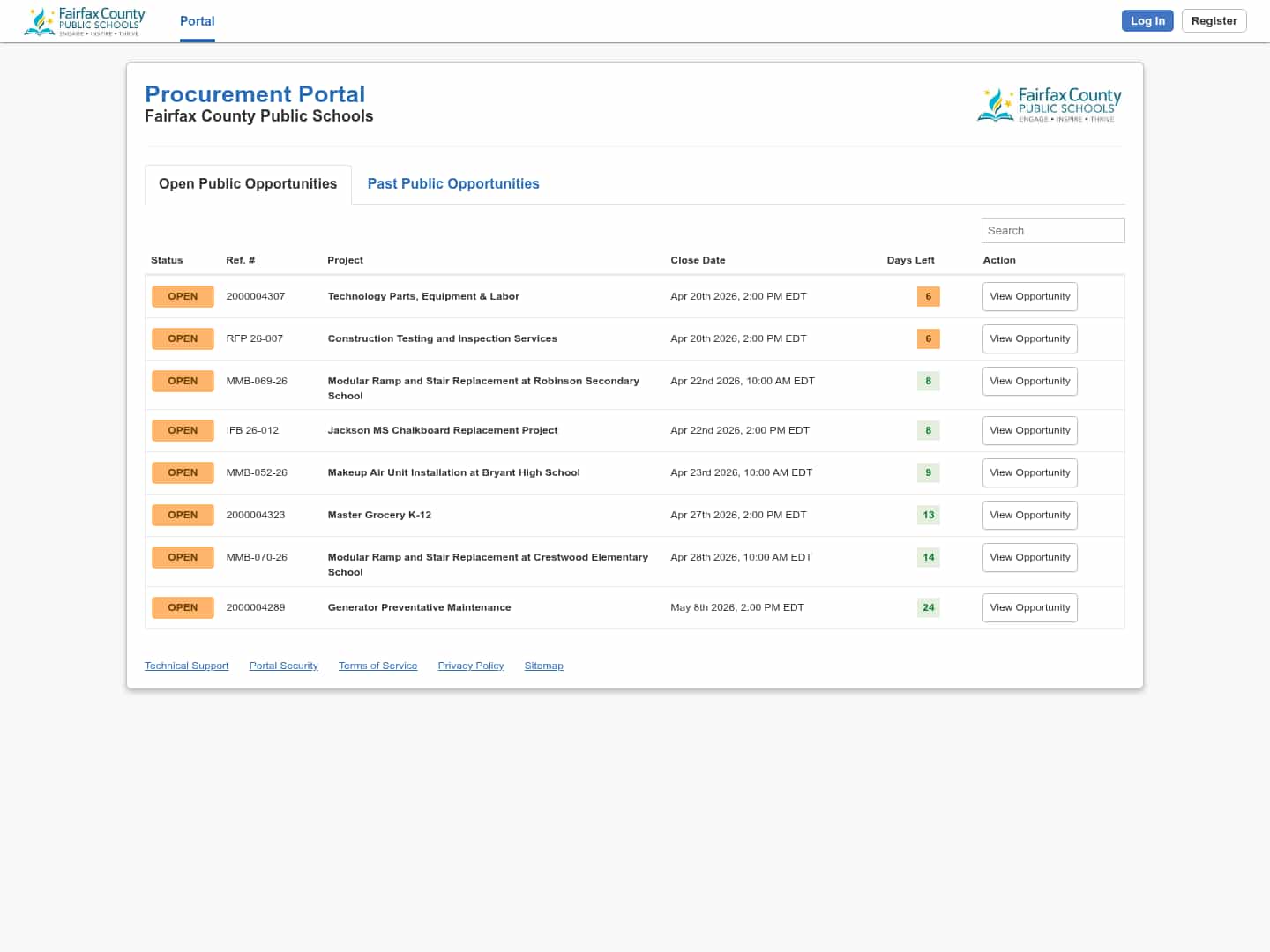1270x952 pixels.
Task: Click the Register button
Action: tap(1214, 21)
